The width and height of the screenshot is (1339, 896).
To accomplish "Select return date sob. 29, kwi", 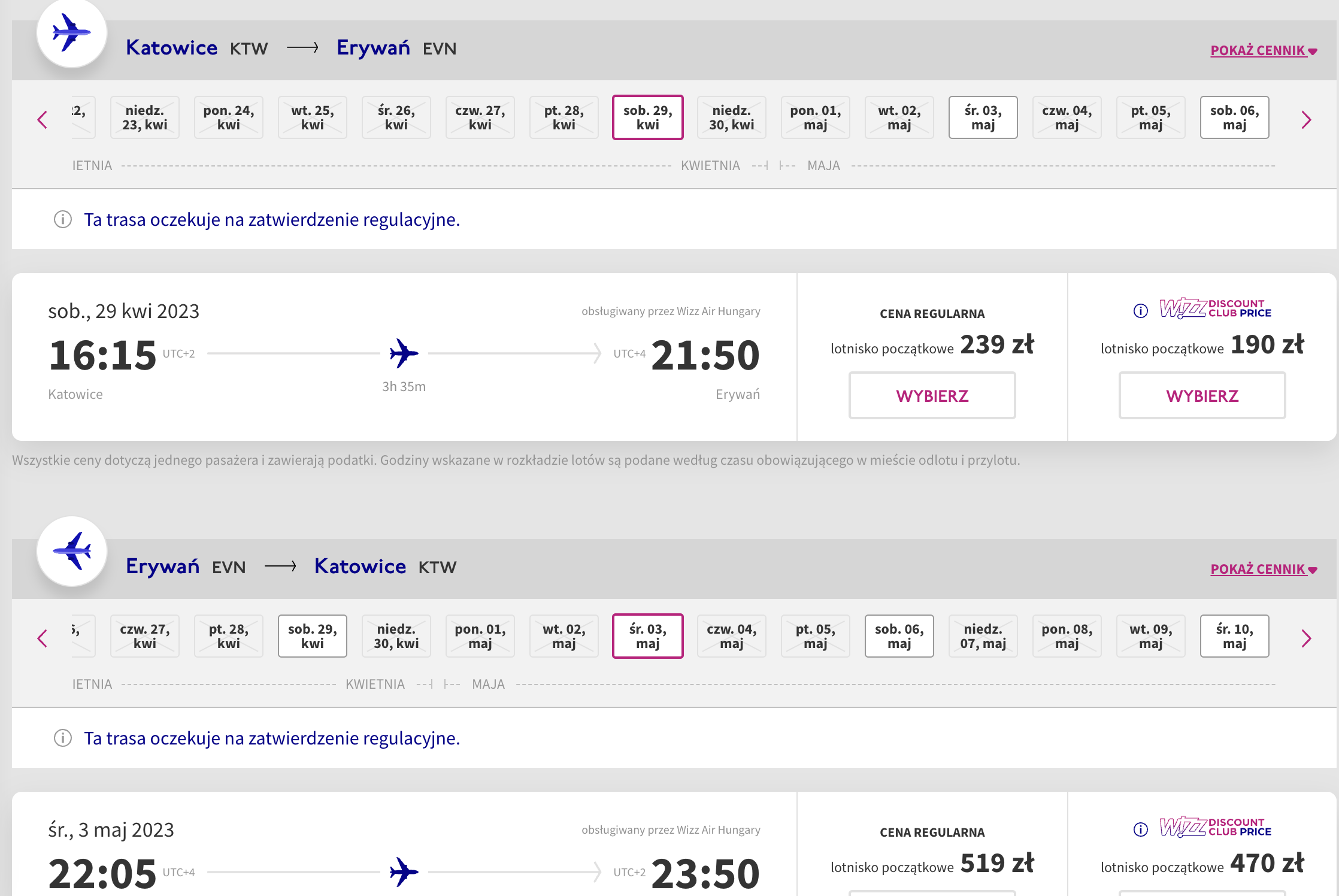I will [313, 636].
